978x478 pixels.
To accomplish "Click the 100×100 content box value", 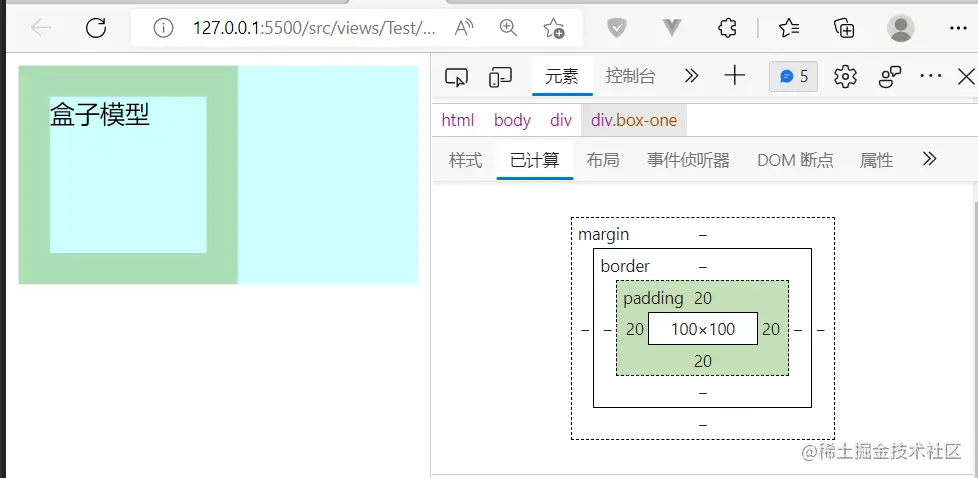I will [703, 329].
